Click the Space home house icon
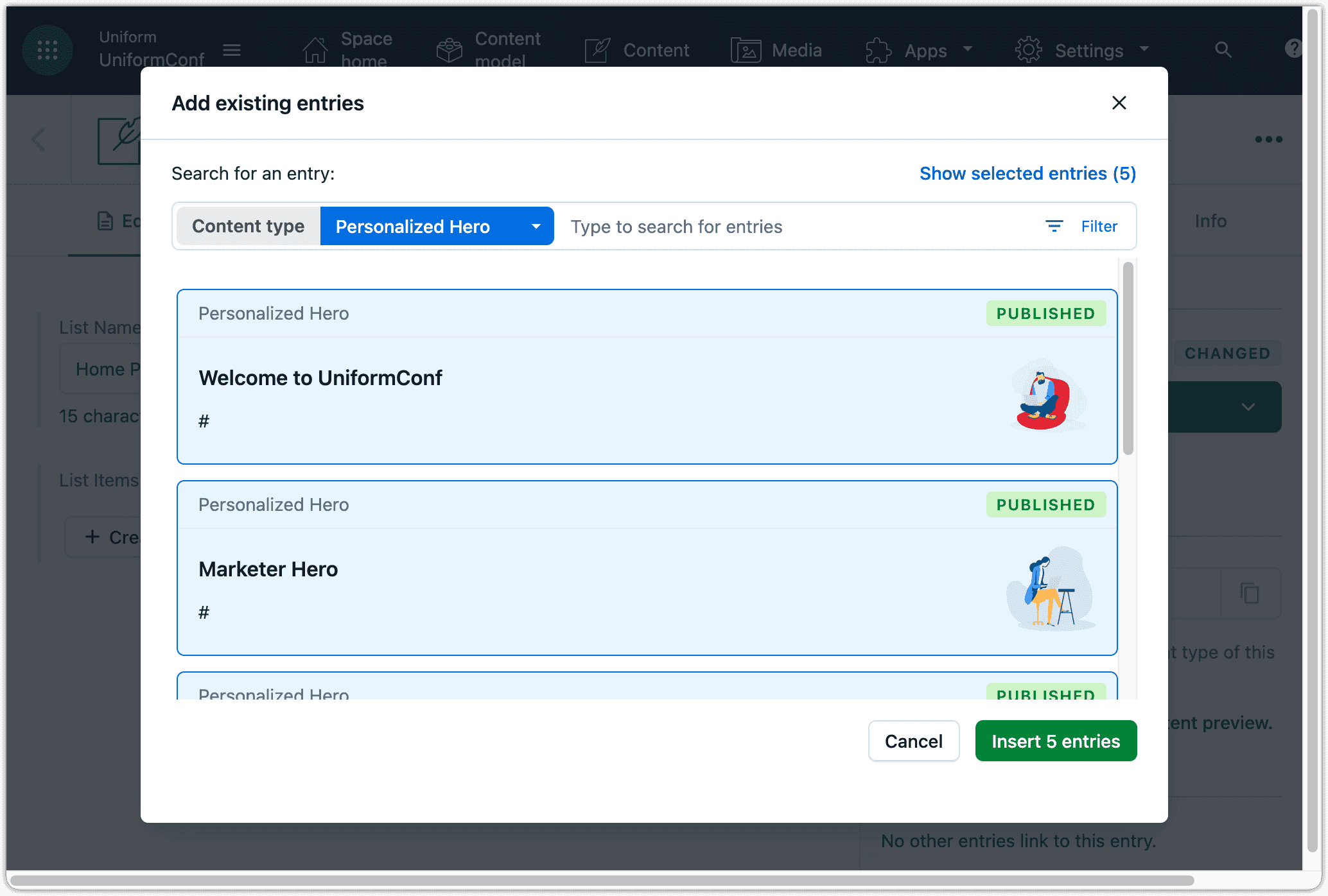 (x=315, y=50)
